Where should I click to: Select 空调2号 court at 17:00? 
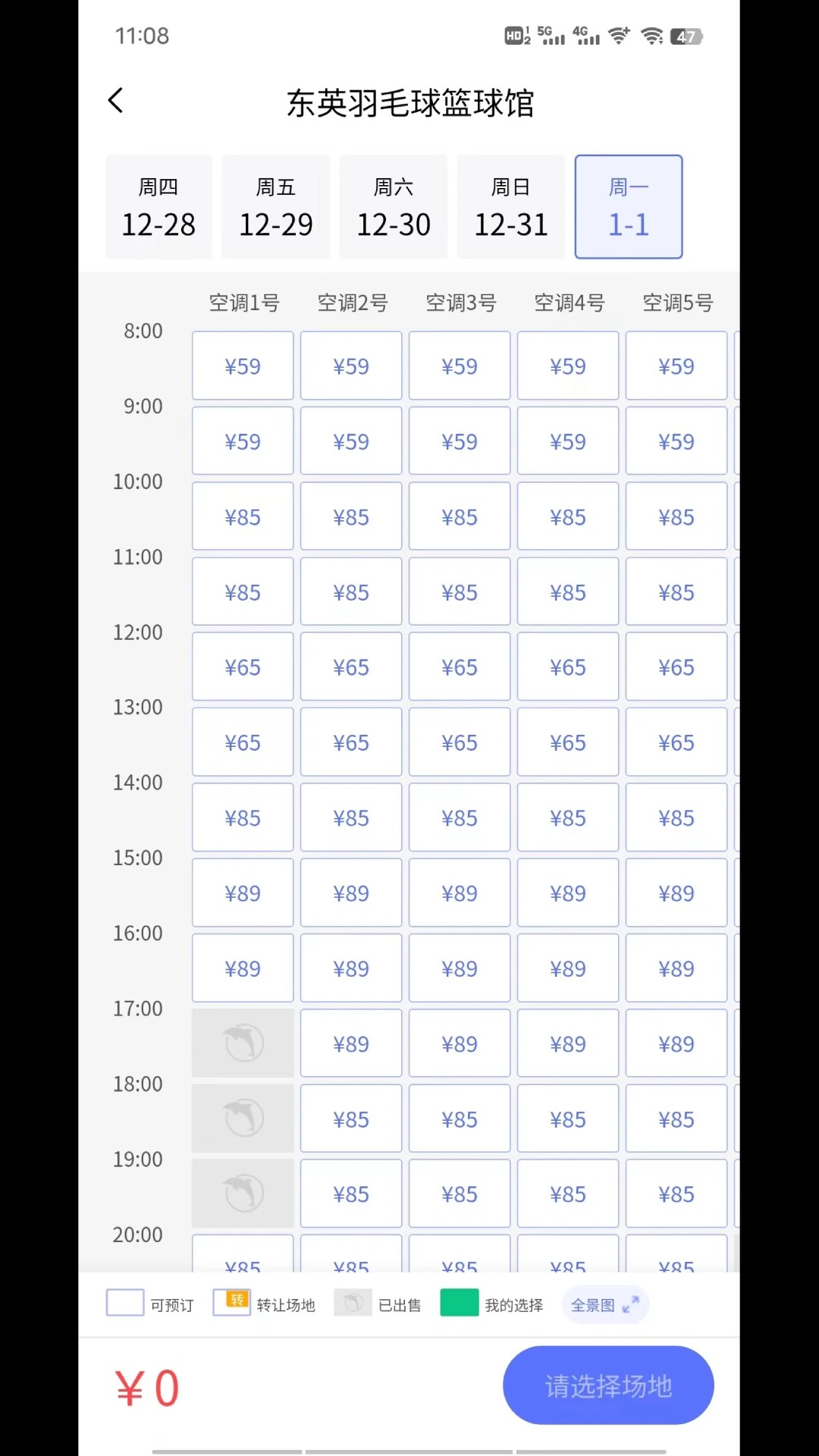tap(351, 1044)
